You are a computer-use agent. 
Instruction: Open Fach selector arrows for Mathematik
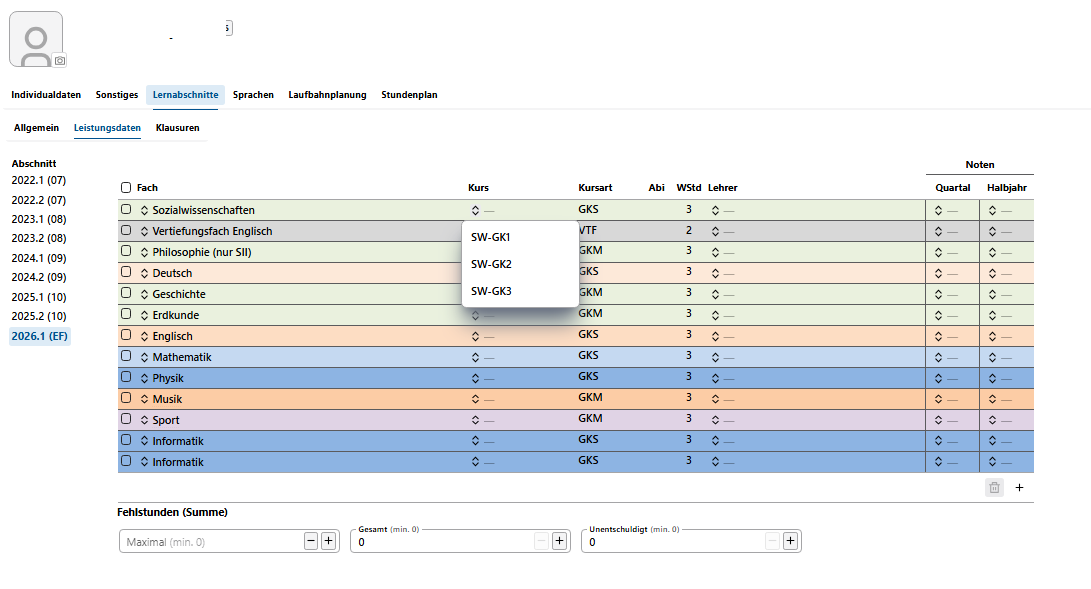click(x=144, y=357)
